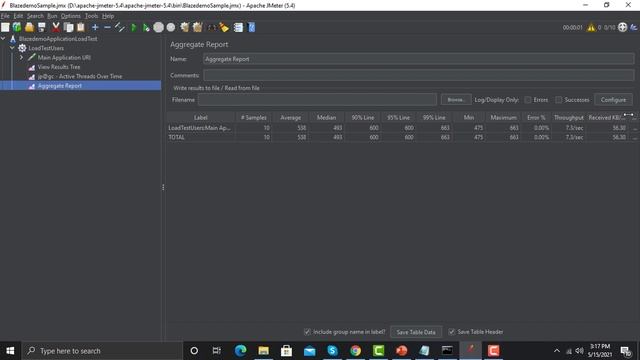Click the Copy toolbar icon

coord(69,27)
